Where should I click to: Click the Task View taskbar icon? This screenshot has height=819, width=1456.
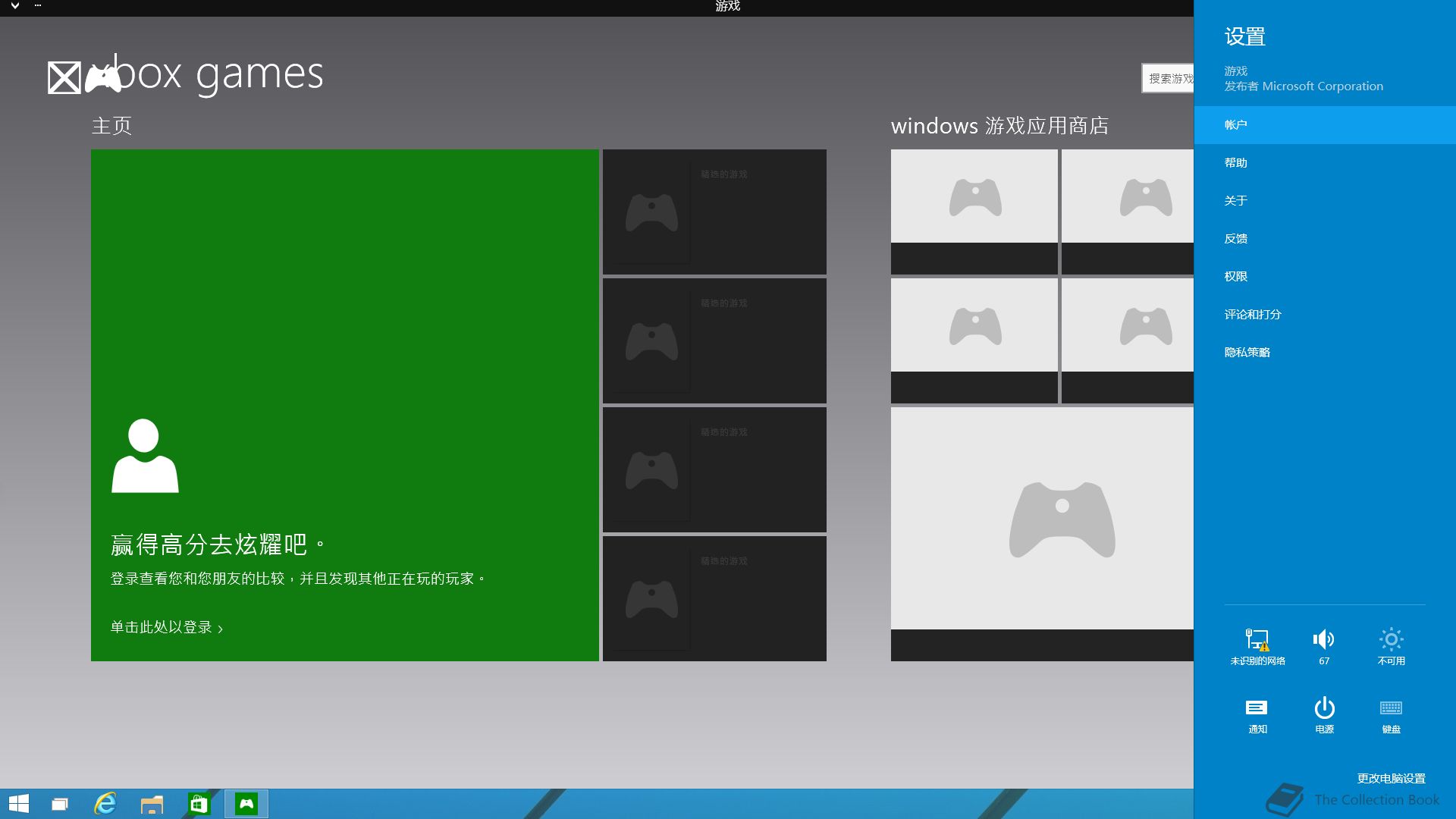[x=59, y=804]
